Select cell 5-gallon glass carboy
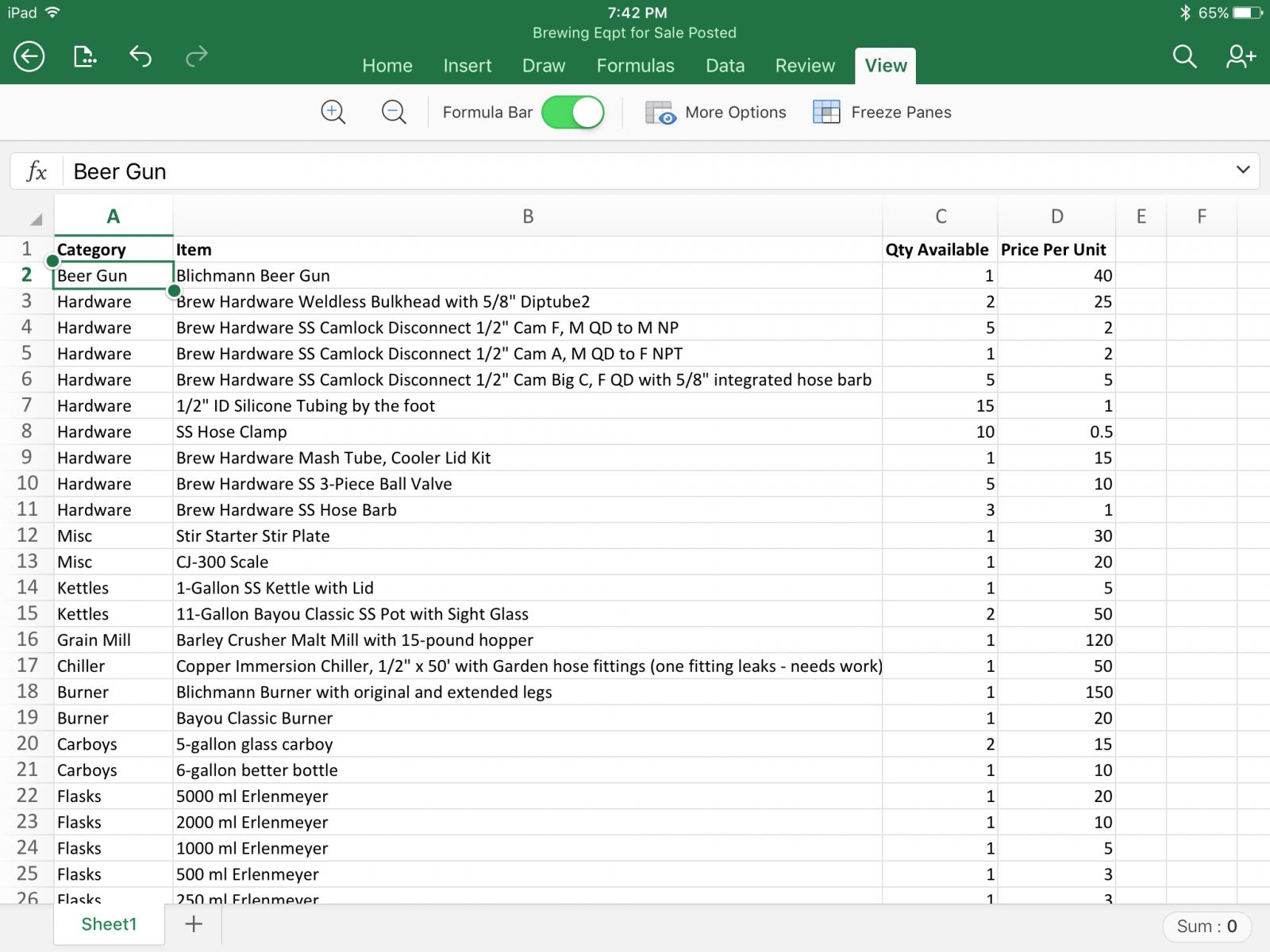Viewport: 1270px width, 952px height. pyautogui.click(x=528, y=744)
